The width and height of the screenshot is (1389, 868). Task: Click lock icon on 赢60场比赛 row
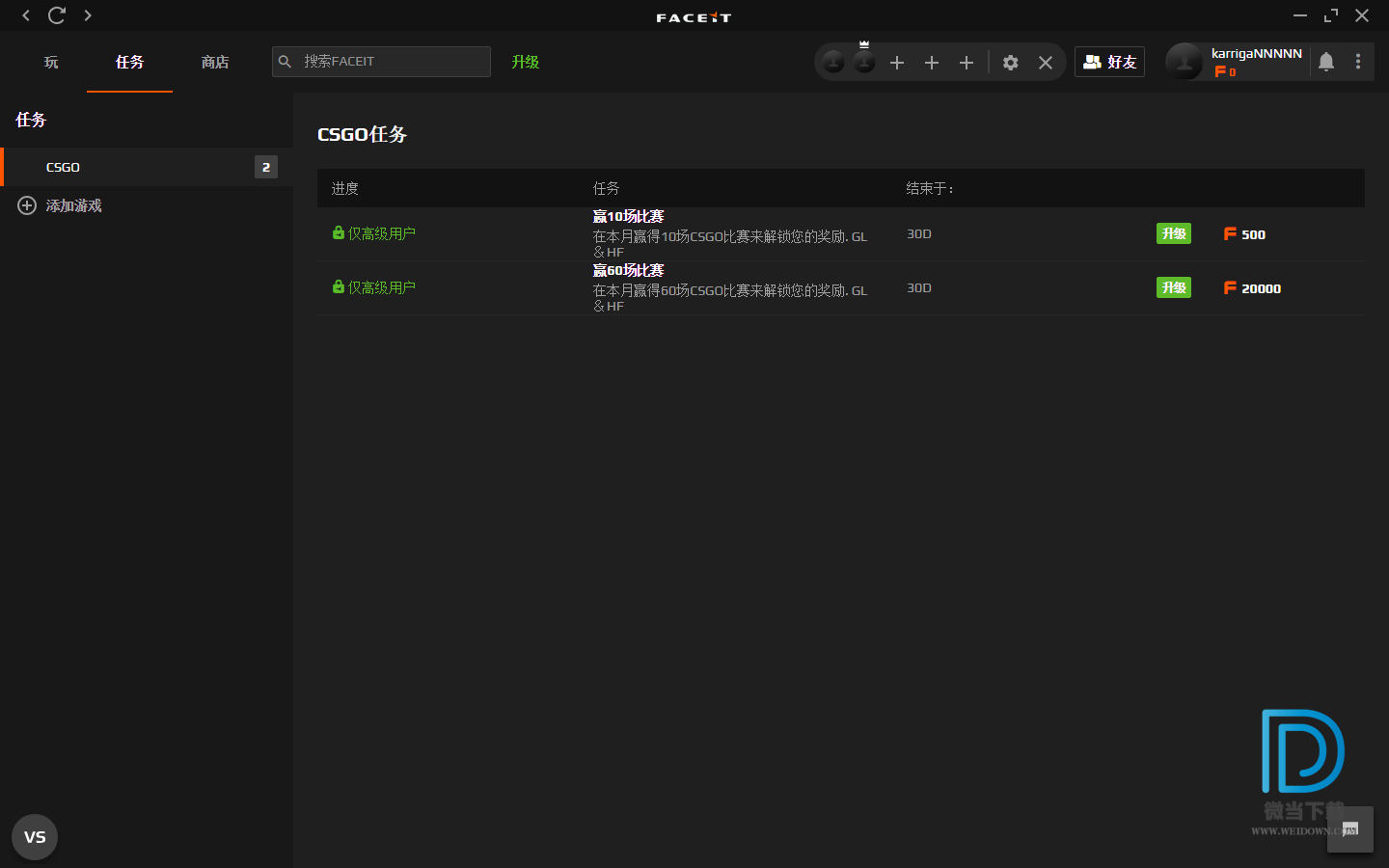(339, 286)
